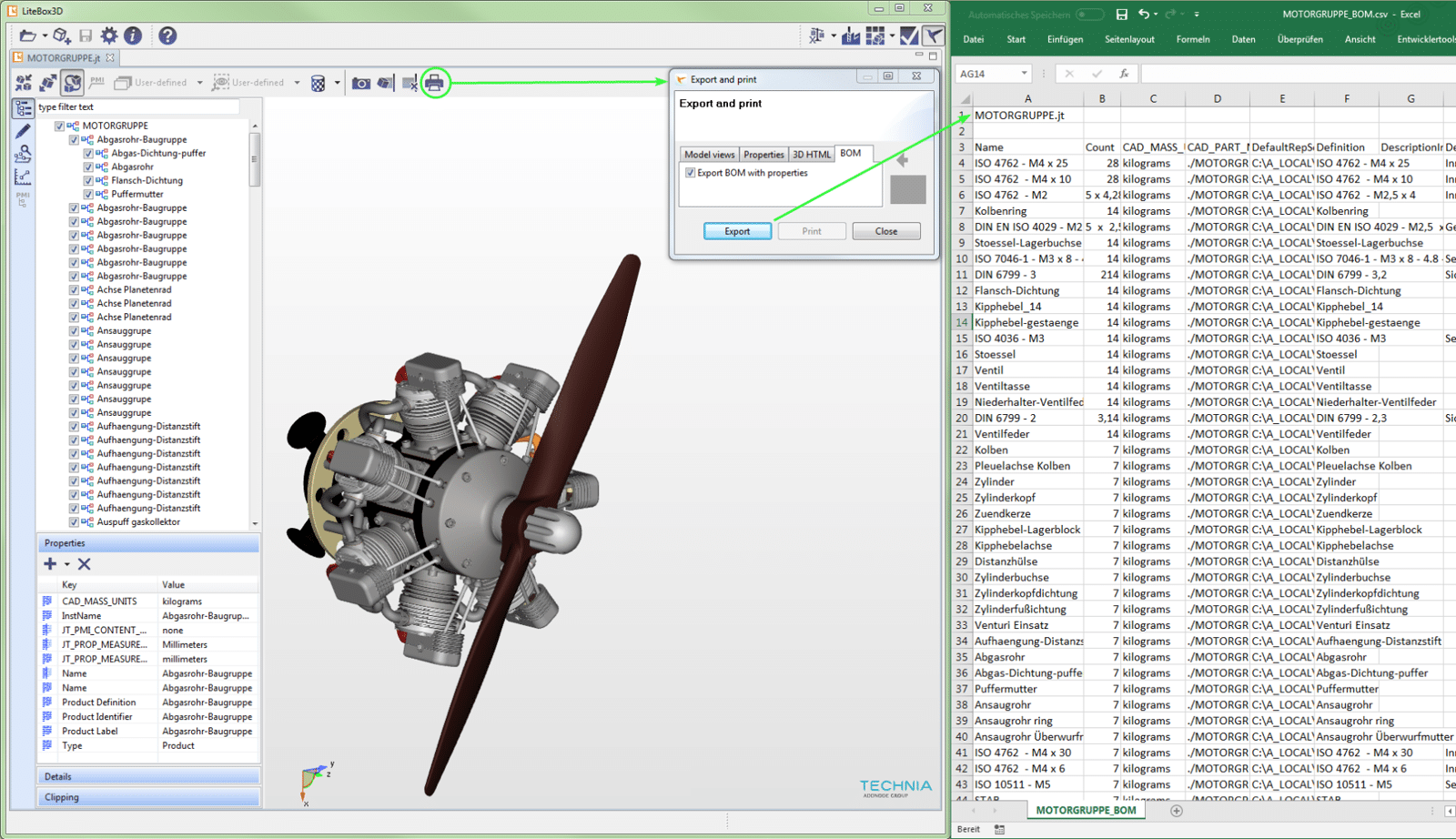Uncheck the Abgas-Dichtung-puffer checkbox

pos(88,153)
